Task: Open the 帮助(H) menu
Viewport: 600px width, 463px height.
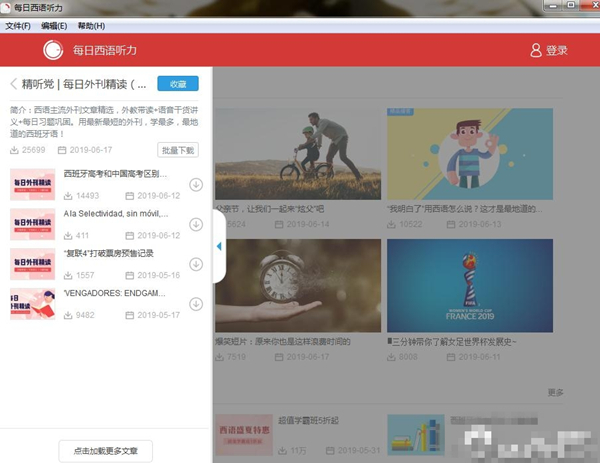Action: pyautogui.click(x=91, y=26)
